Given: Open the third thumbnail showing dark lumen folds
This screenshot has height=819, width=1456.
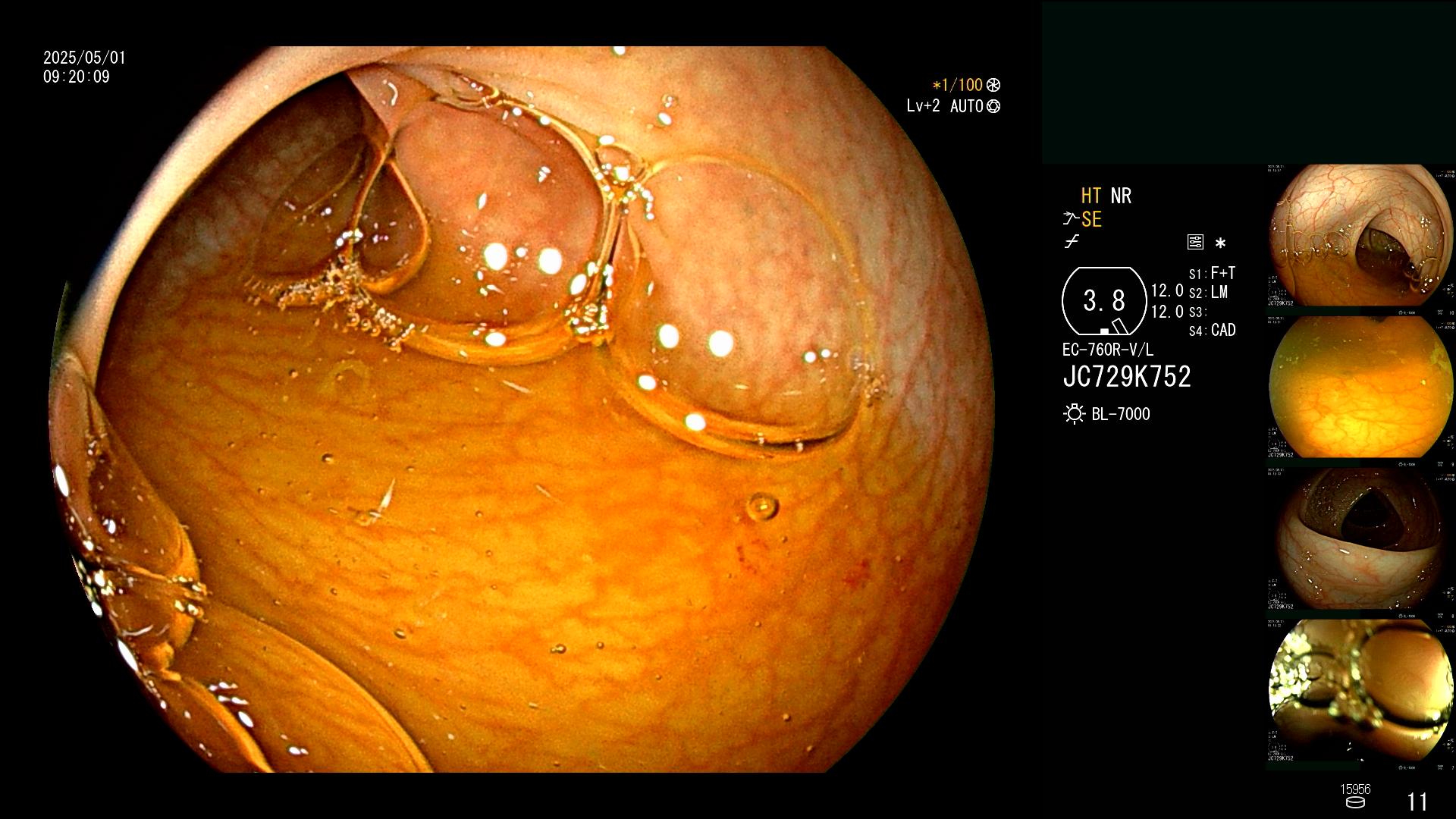Looking at the screenshot, I should [1360, 539].
